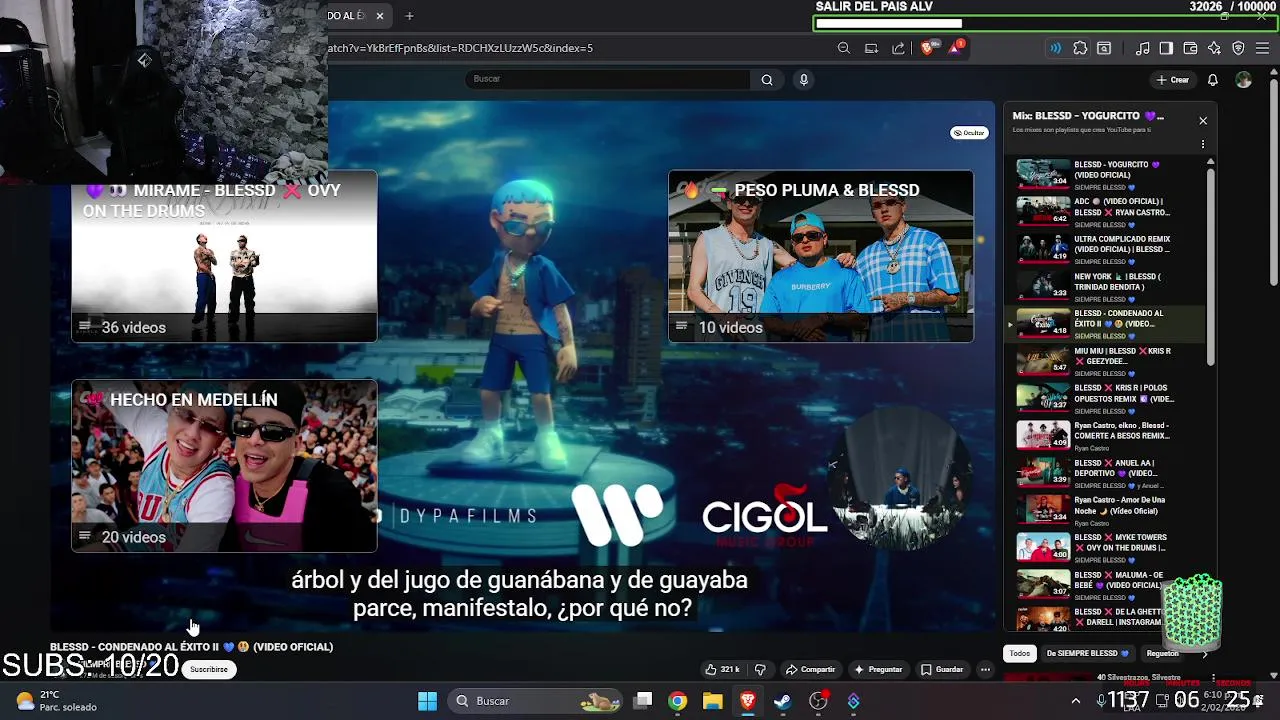Open the Brave Wallet icon
The width and height of the screenshot is (1280, 720).
click(1190, 48)
